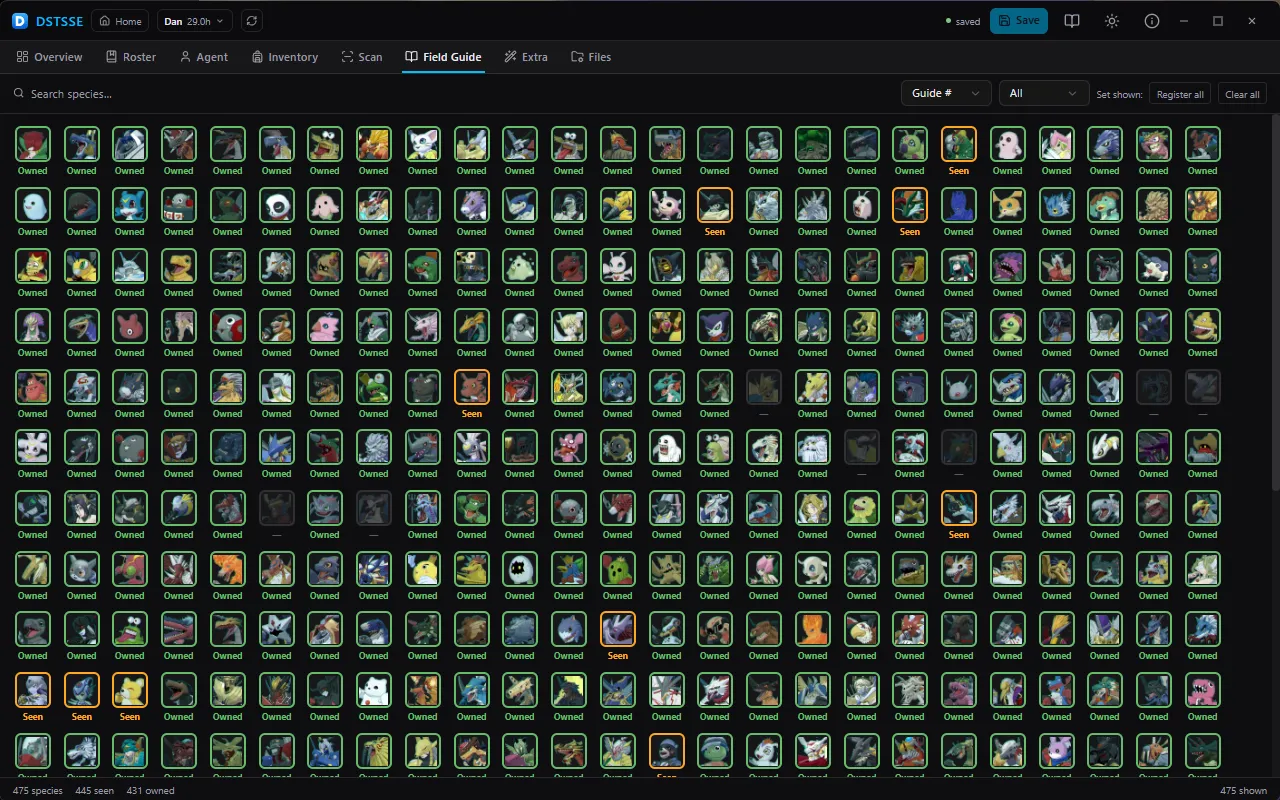Select the Seen yellow bear thumbnail

pos(129,690)
